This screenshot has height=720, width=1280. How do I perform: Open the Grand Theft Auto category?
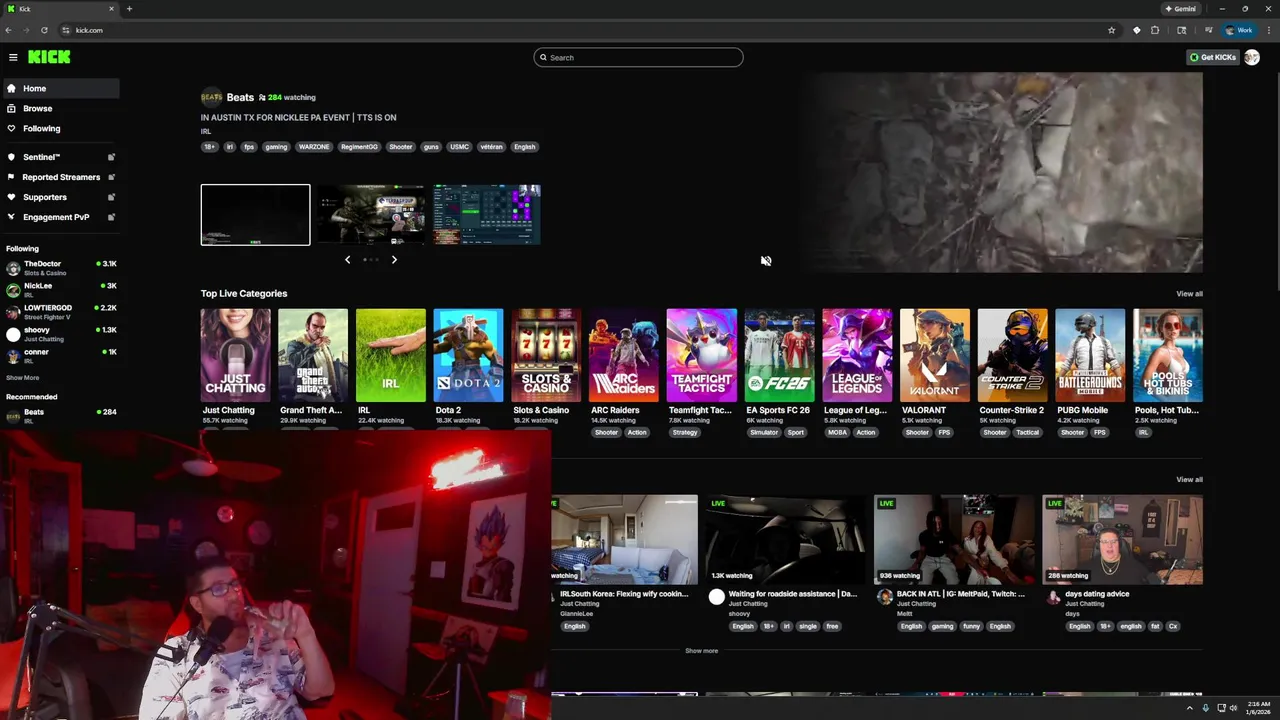(313, 355)
